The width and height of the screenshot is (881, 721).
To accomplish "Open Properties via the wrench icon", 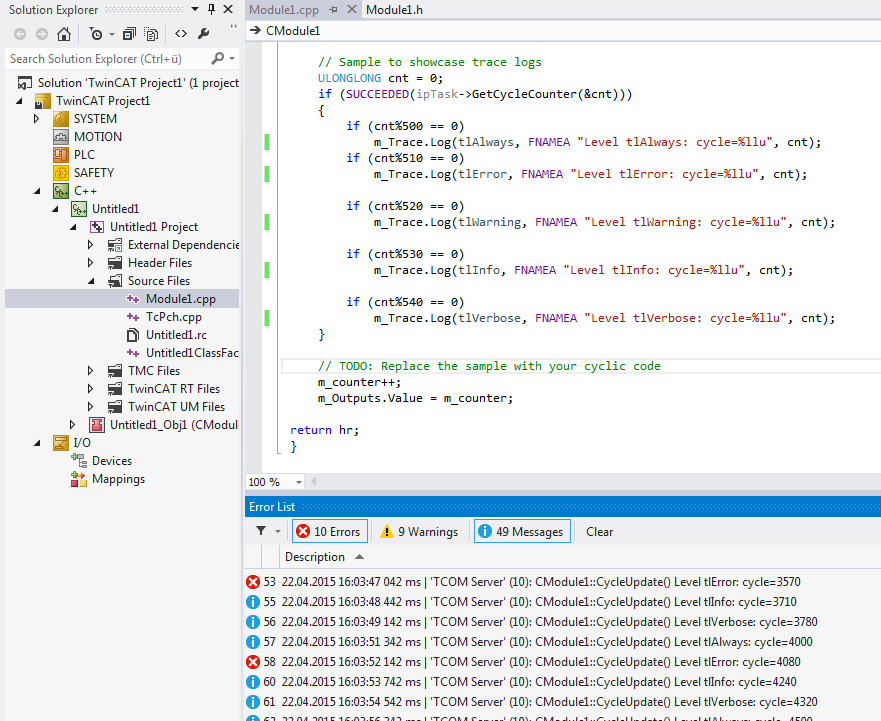I will pyautogui.click(x=203, y=34).
